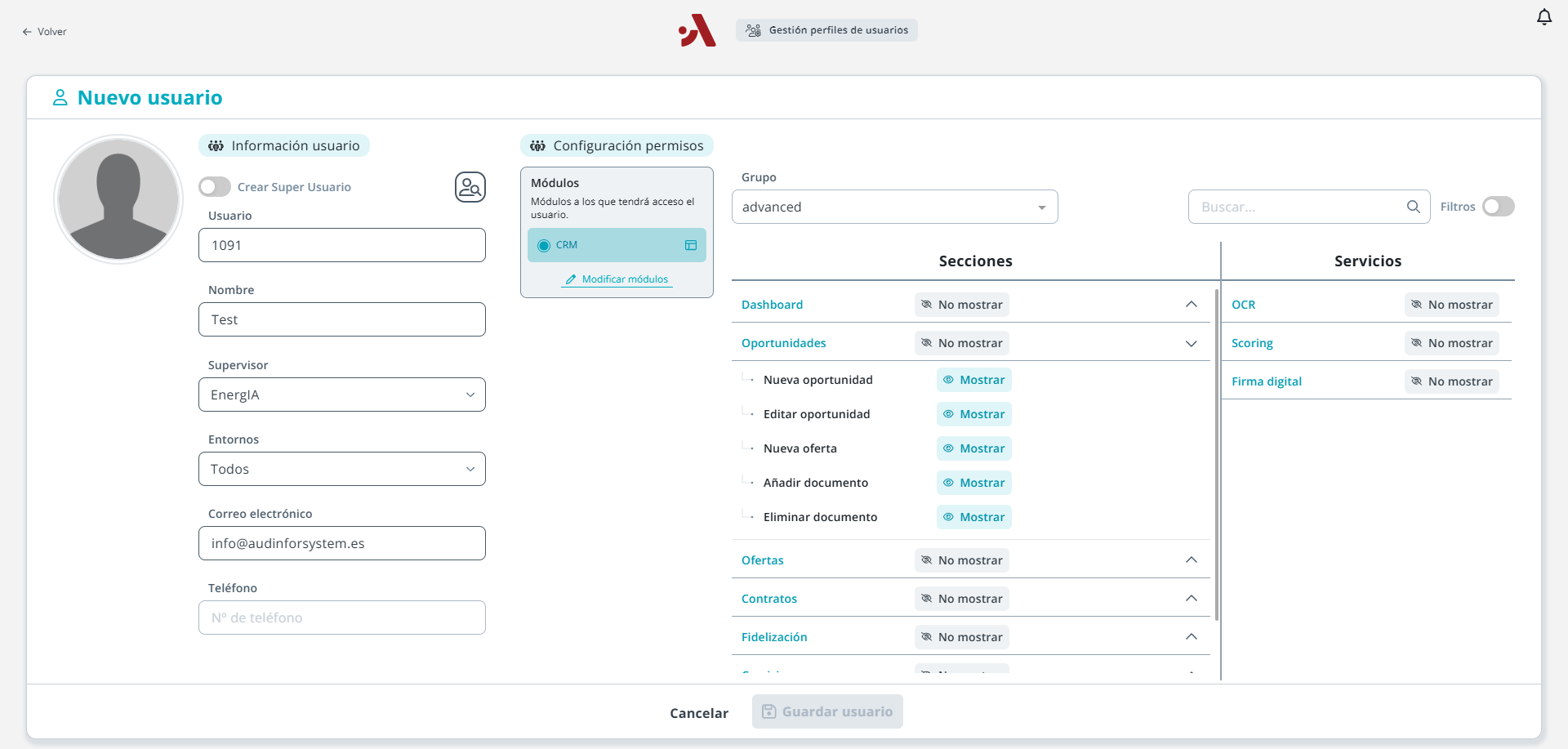Click the magnifier icon in Buscar field
Viewport: 1568px width, 749px height.
pyautogui.click(x=1413, y=207)
